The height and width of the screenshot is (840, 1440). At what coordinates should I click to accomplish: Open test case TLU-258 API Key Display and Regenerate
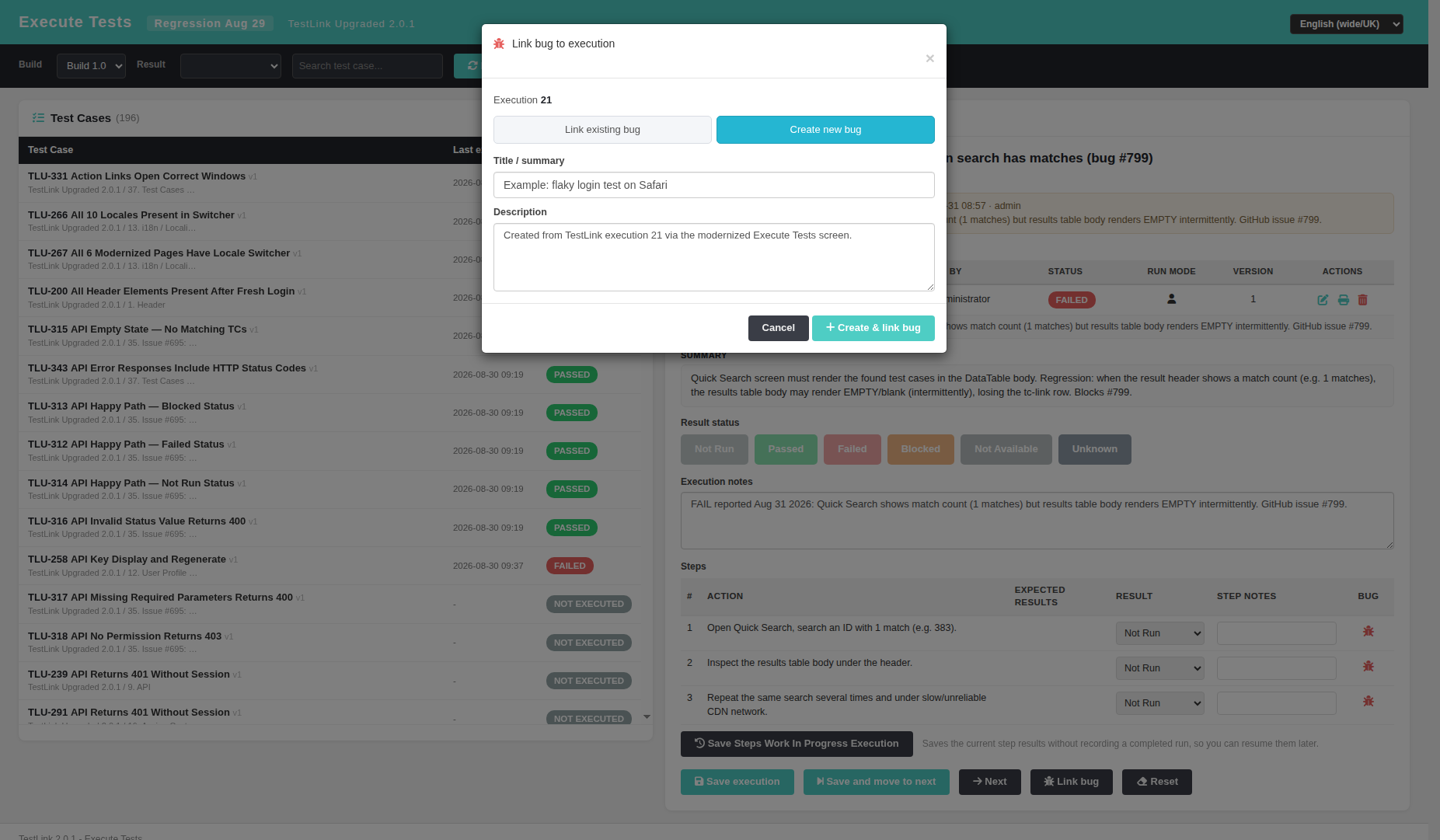(x=127, y=559)
